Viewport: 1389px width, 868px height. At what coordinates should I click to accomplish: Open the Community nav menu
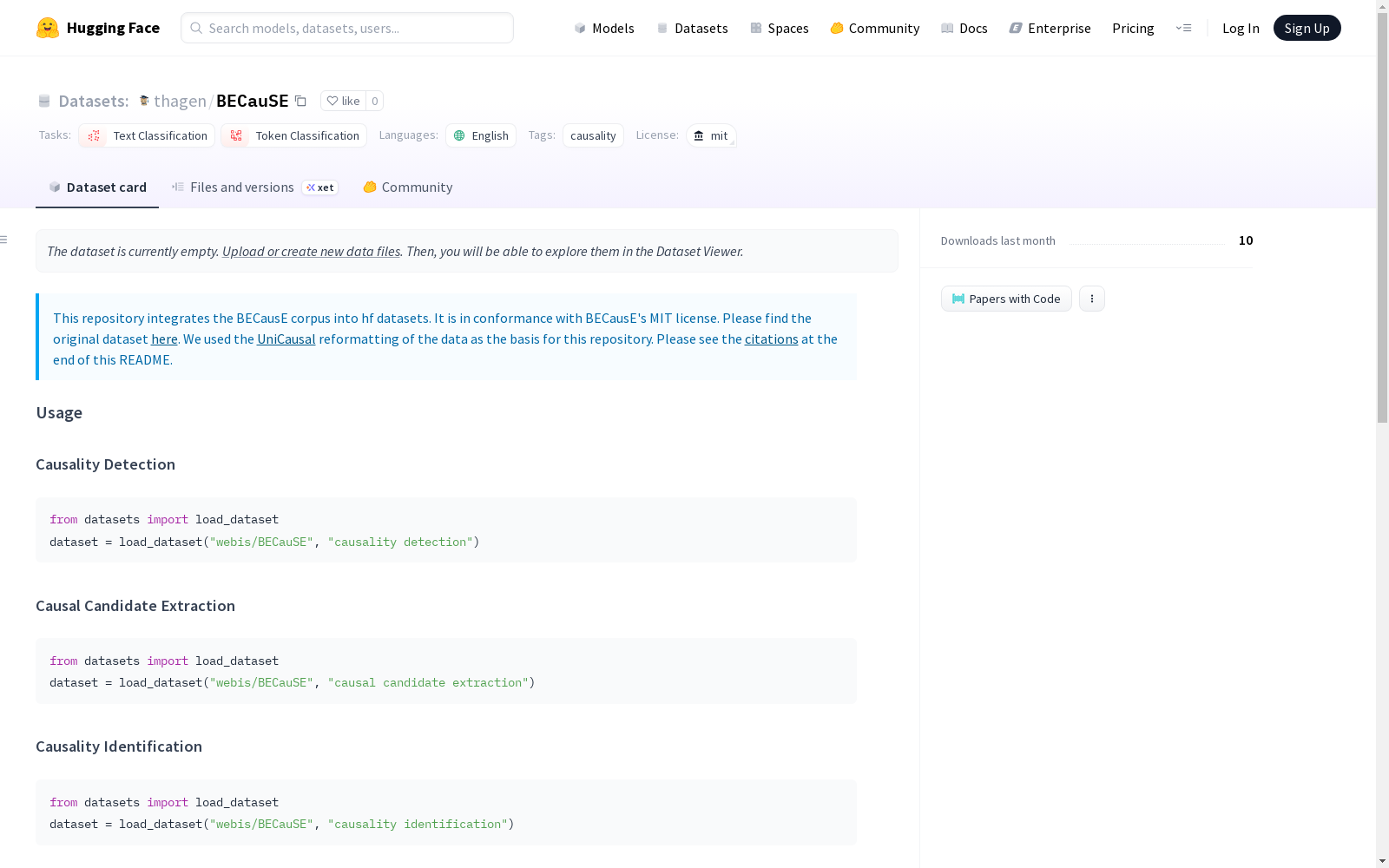[x=874, y=28]
